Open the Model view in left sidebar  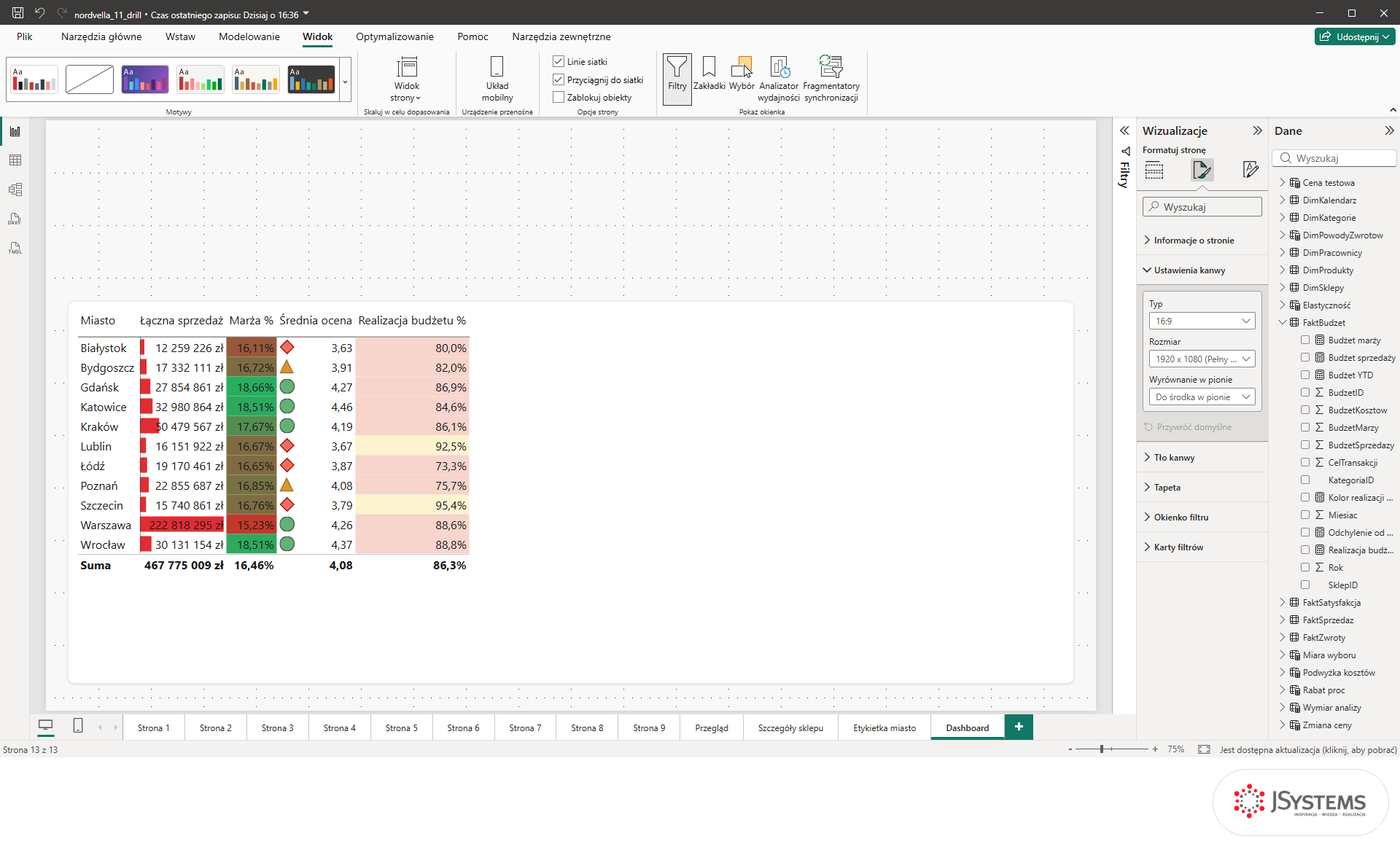[15, 190]
